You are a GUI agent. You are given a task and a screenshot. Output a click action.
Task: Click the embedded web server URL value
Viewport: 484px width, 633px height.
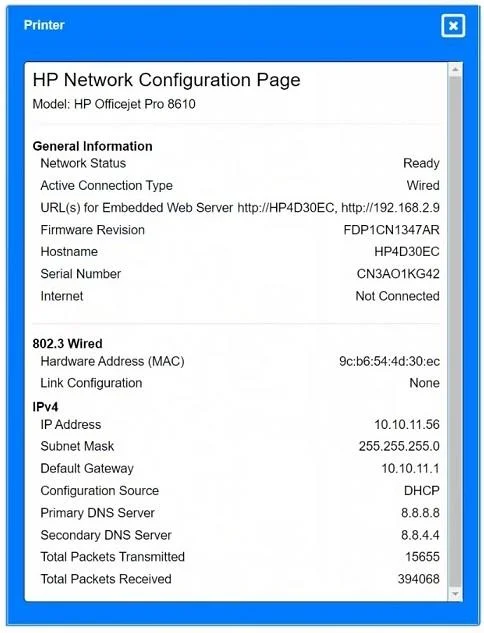(338, 208)
